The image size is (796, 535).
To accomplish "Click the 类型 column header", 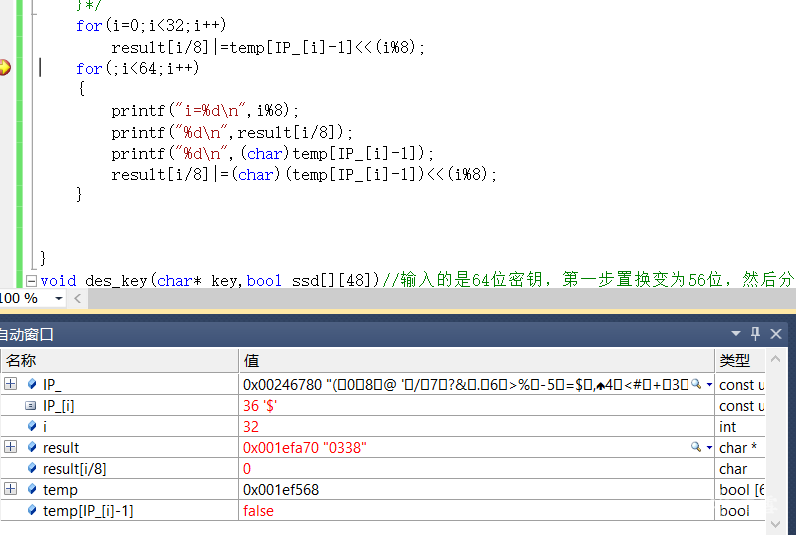I will coord(740,360).
